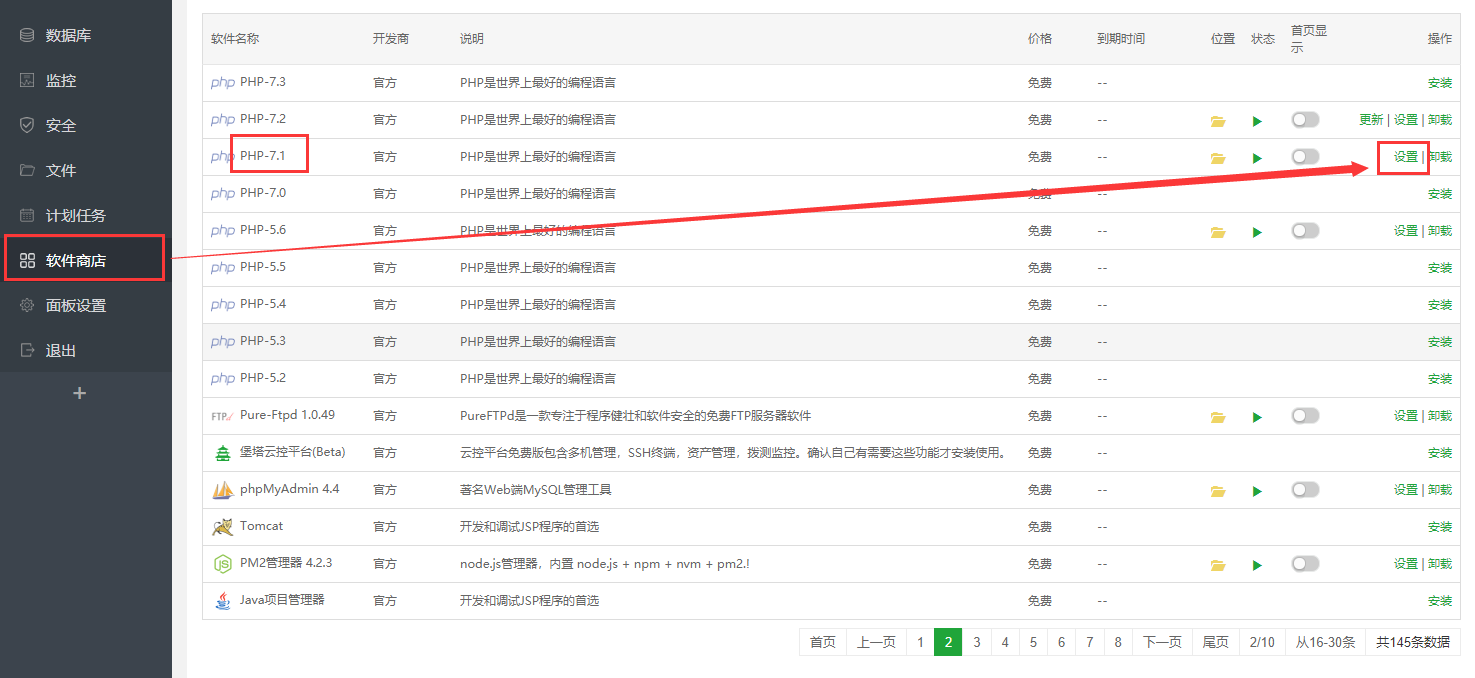1475x678 pixels.
Task: Click the play status icon for phpMyAdmin 4.4
Action: click(1257, 491)
